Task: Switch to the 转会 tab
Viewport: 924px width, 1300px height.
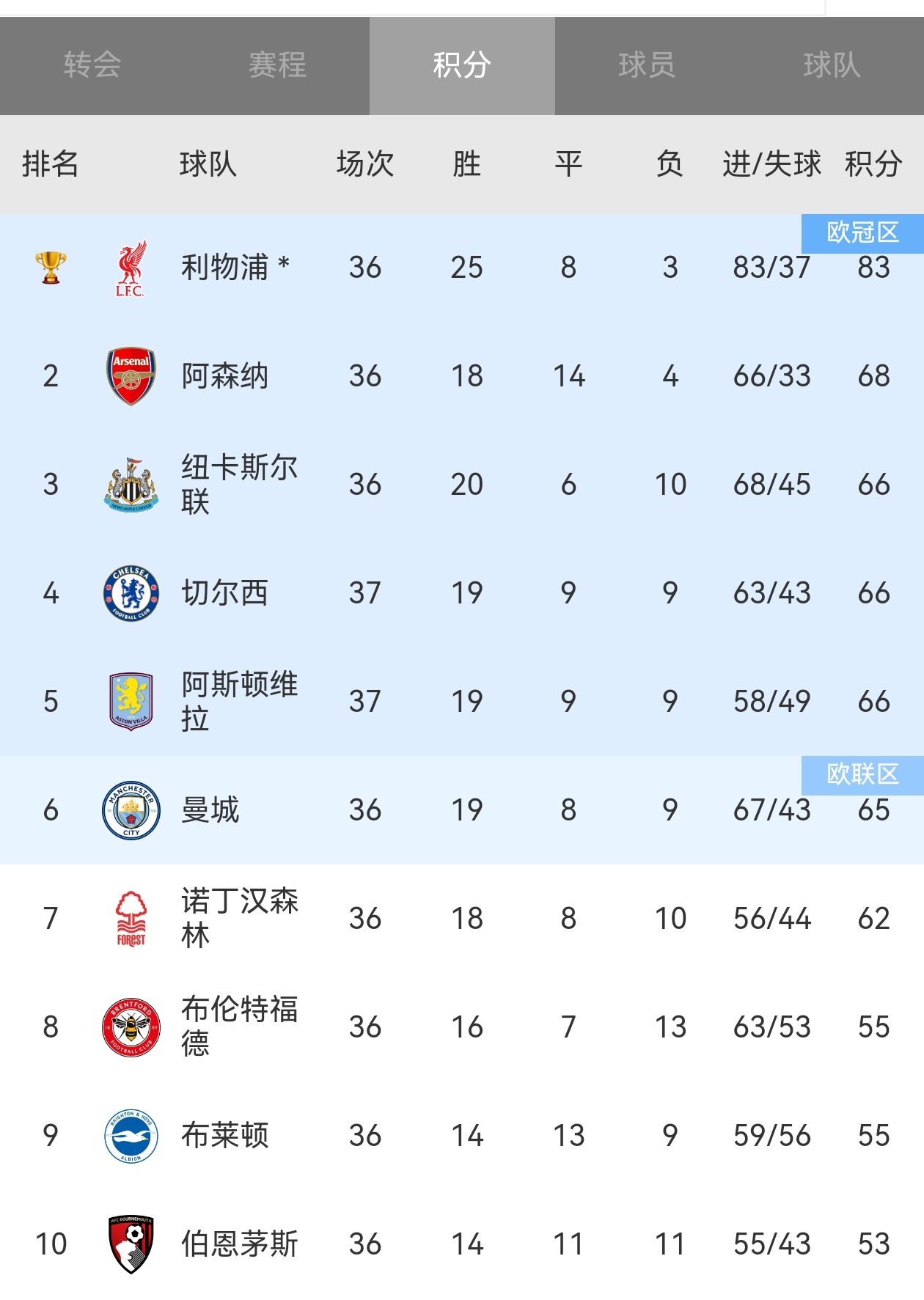Action: point(92,65)
